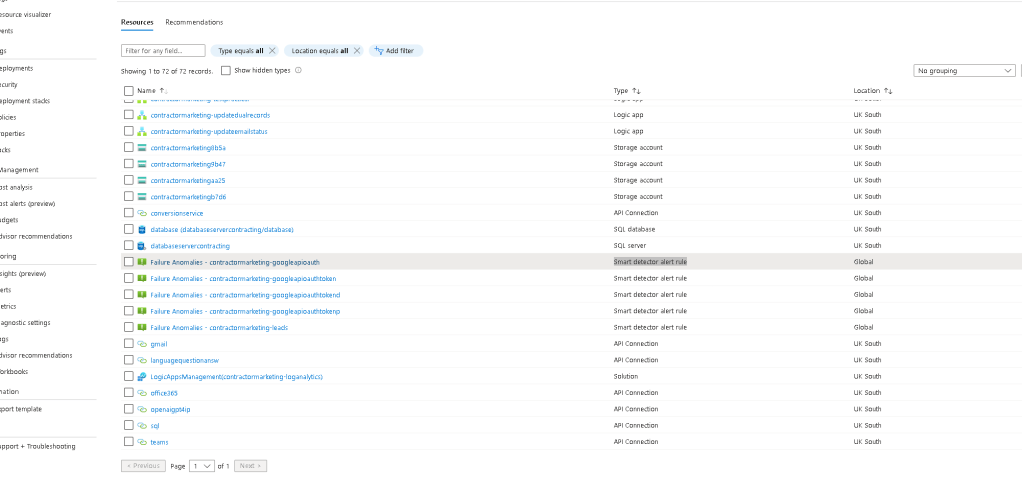Select the Resources tab
1022x492 pixels.
(x=137, y=22)
